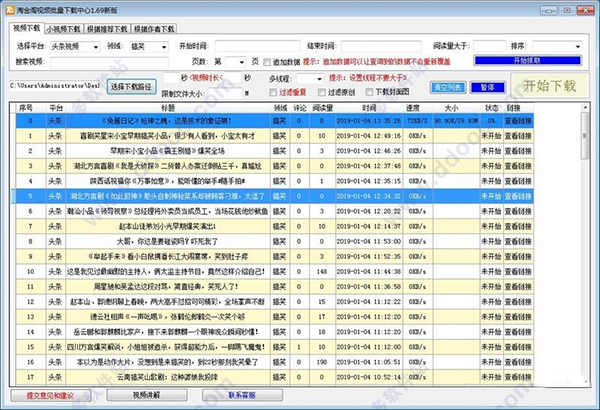
Task: Click 未开始 status in row 3
Action: pyautogui.click(x=491, y=166)
